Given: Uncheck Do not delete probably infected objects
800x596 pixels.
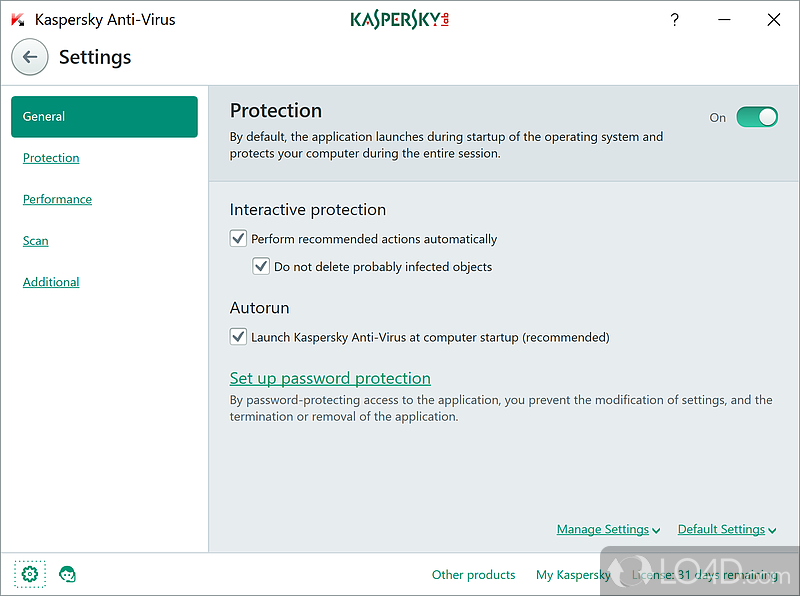Looking at the screenshot, I should [261, 266].
